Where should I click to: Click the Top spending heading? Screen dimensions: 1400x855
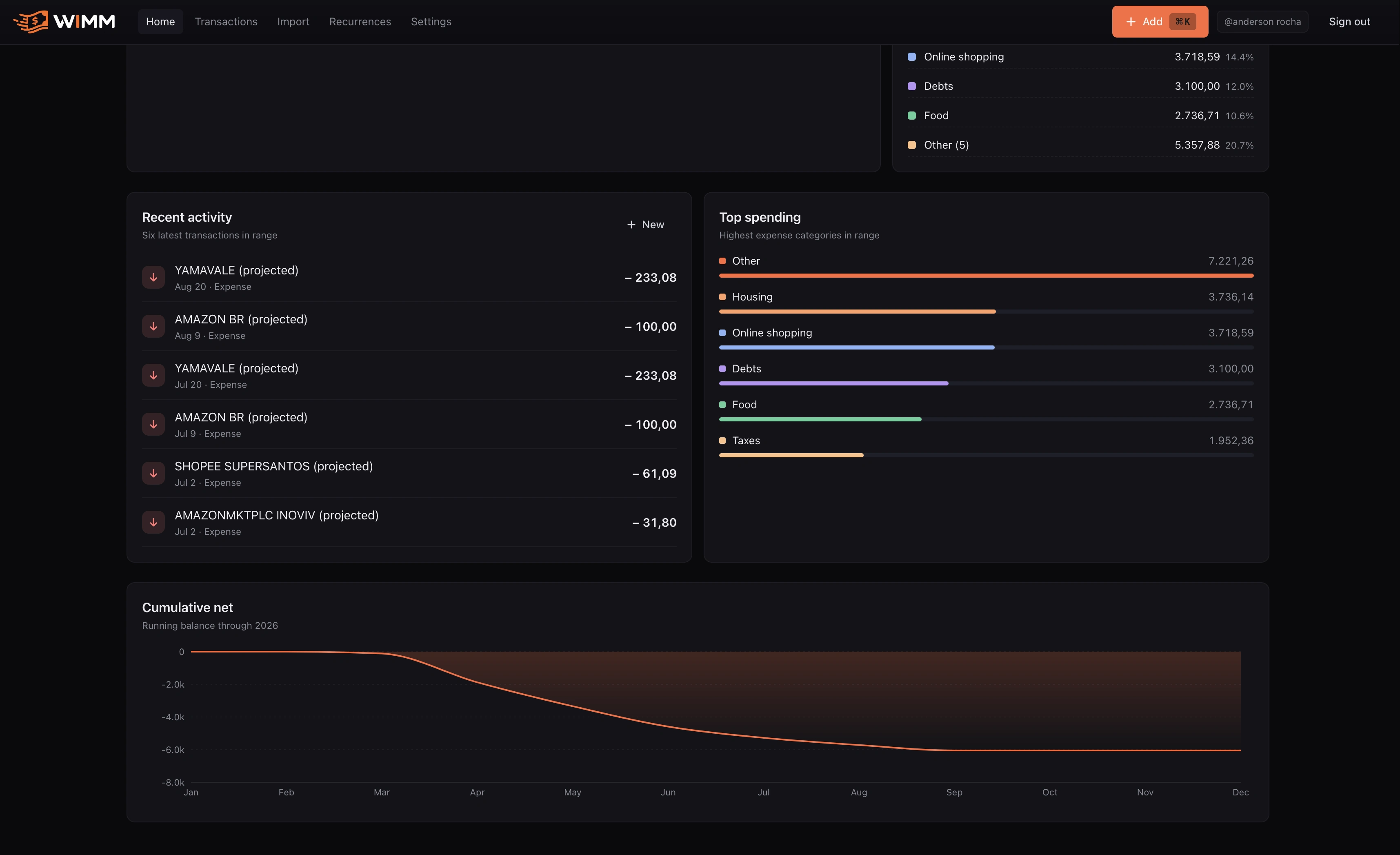pos(760,217)
